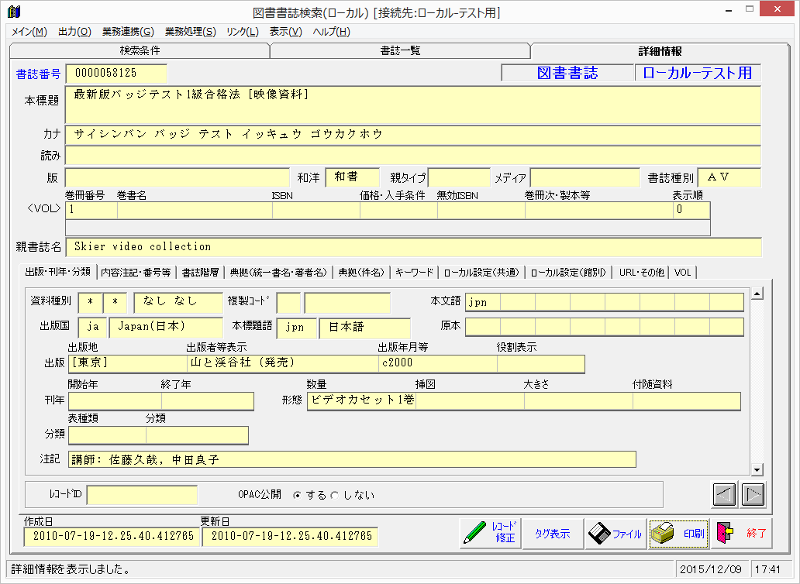Viewport: 800px width, 584px height.
Task: Switch to the 書誌一覧 tab
Action: coord(401,50)
